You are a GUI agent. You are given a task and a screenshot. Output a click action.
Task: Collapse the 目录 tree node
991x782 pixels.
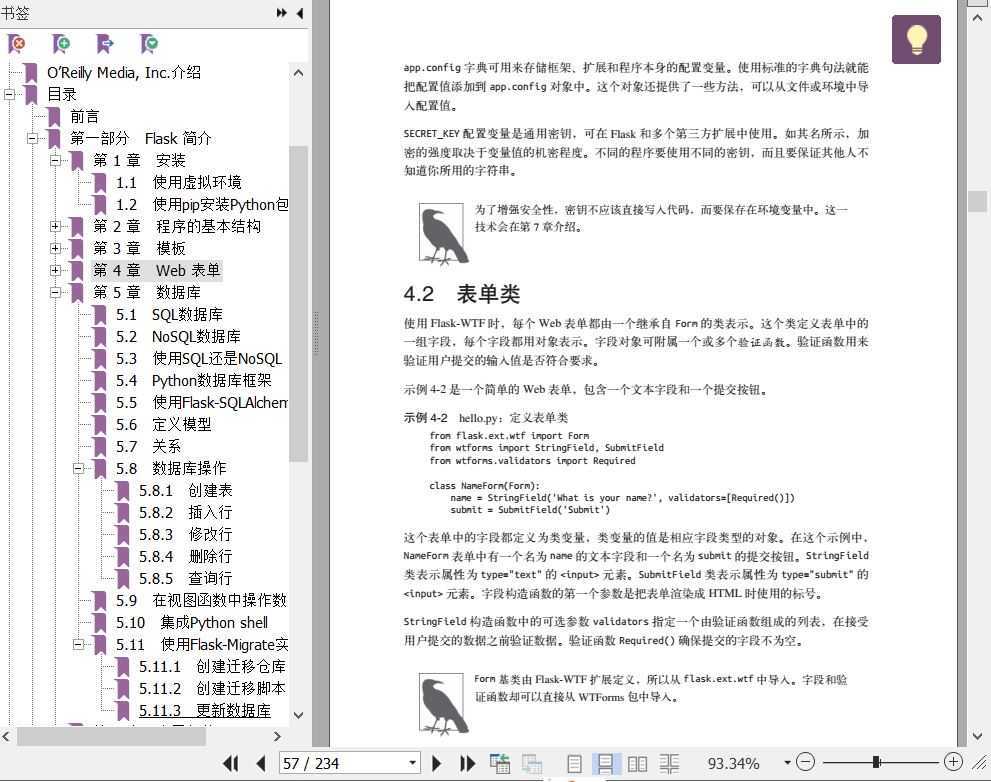click(9, 95)
